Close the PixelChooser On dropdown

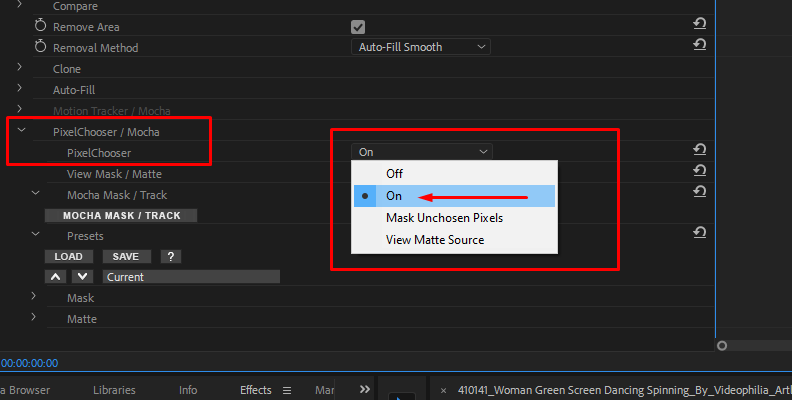click(422, 152)
